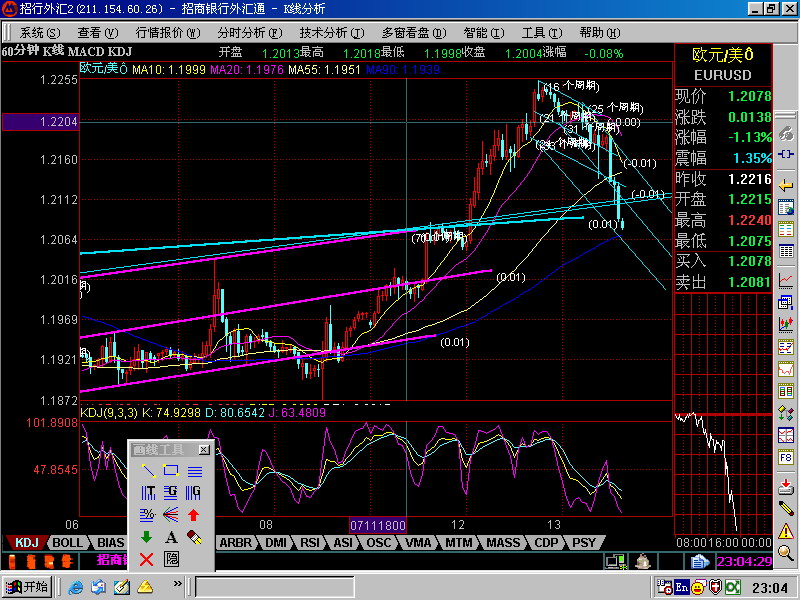The height and width of the screenshot is (600, 800).
Task: Click the 开始 Start button
Action: (27, 587)
